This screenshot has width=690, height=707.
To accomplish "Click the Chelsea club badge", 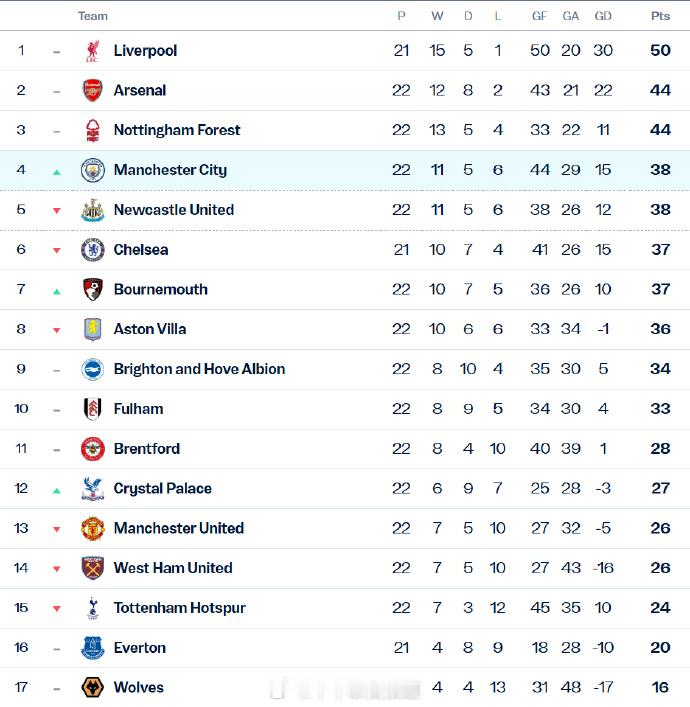I will click(x=92, y=250).
